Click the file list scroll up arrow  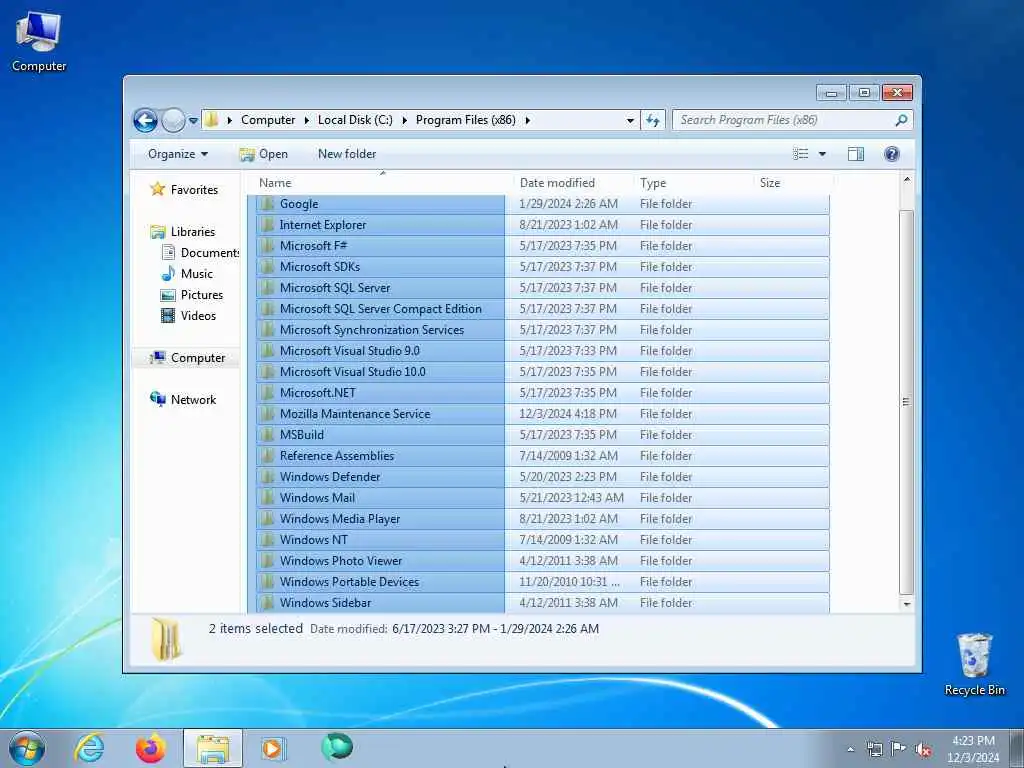coord(906,180)
